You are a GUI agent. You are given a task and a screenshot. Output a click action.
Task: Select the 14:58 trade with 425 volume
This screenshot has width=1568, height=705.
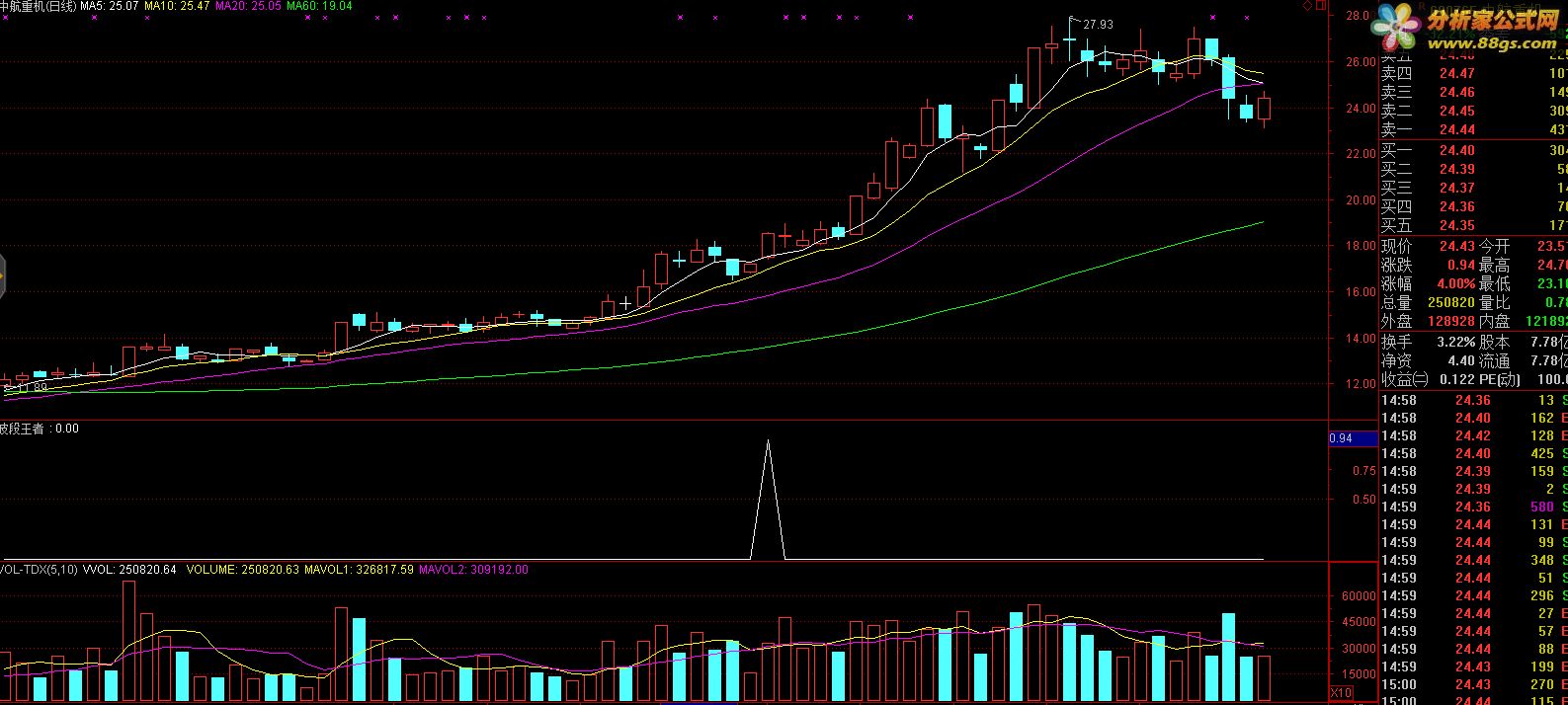coord(1473,453)
